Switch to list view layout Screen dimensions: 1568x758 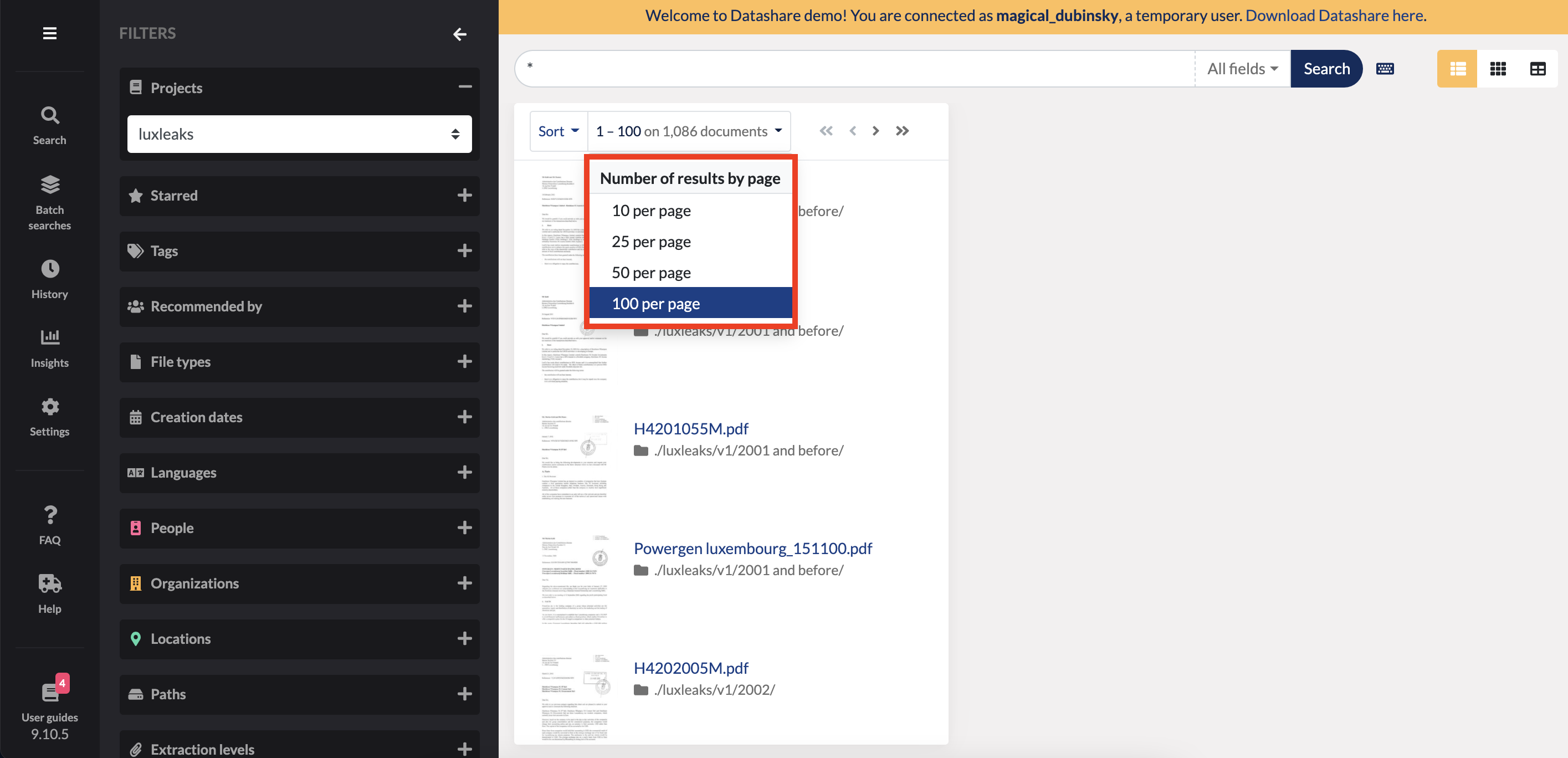point(1457,69)
